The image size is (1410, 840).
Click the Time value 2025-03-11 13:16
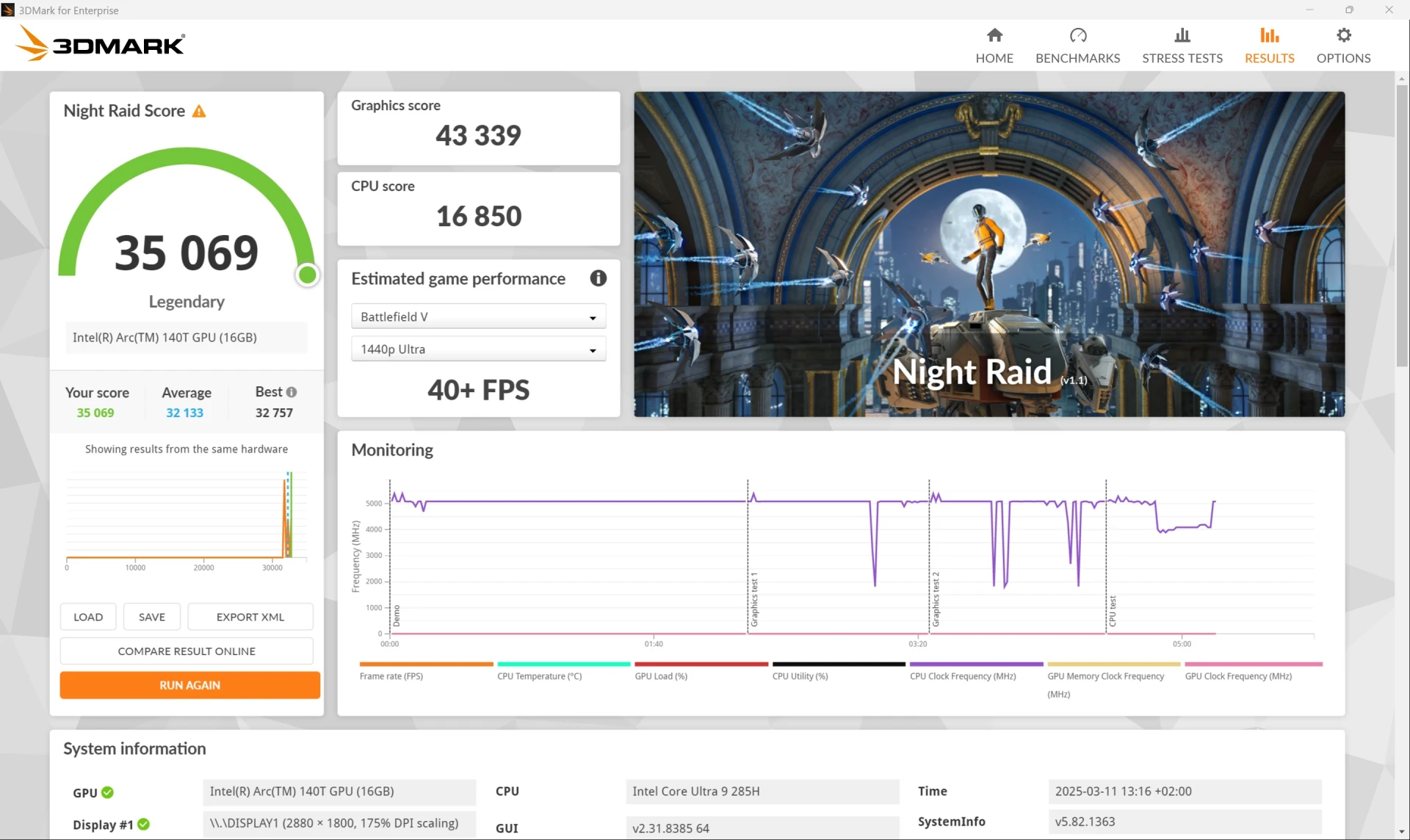pos(1184,792)
